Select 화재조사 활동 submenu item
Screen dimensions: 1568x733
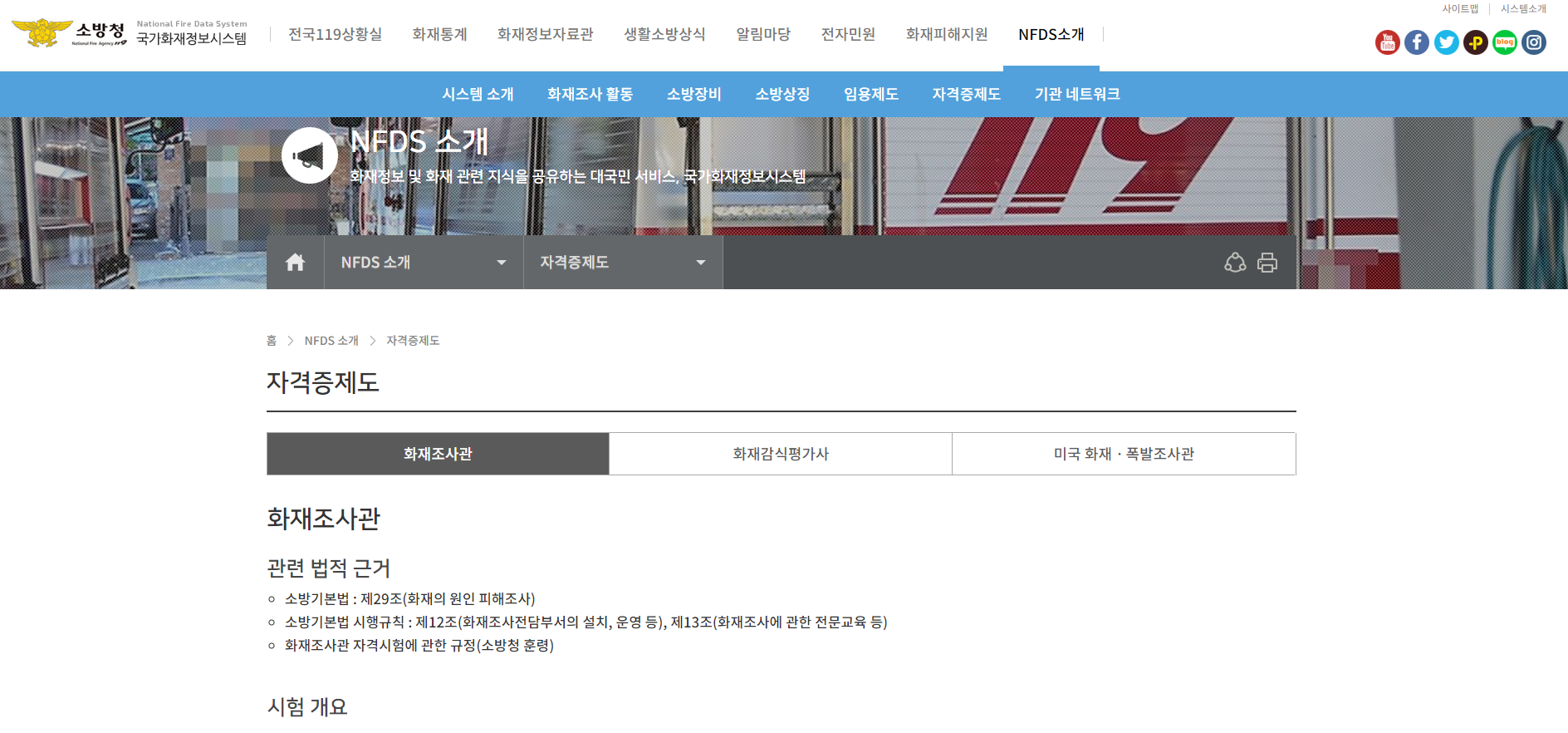(x=590, y=94)
